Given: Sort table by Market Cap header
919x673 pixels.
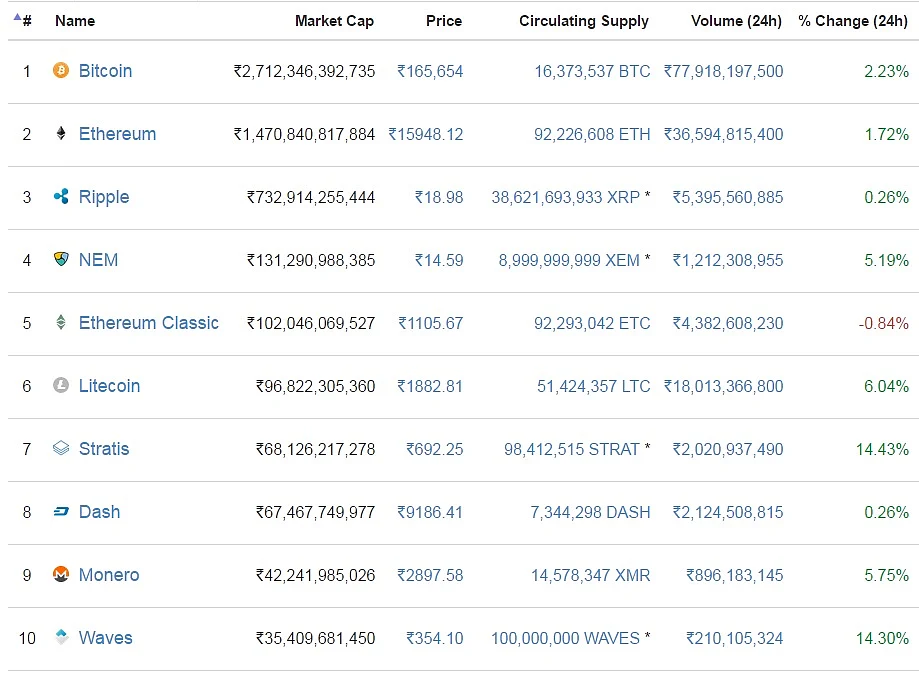Looking at the screenshot, I should click(334, 21).
